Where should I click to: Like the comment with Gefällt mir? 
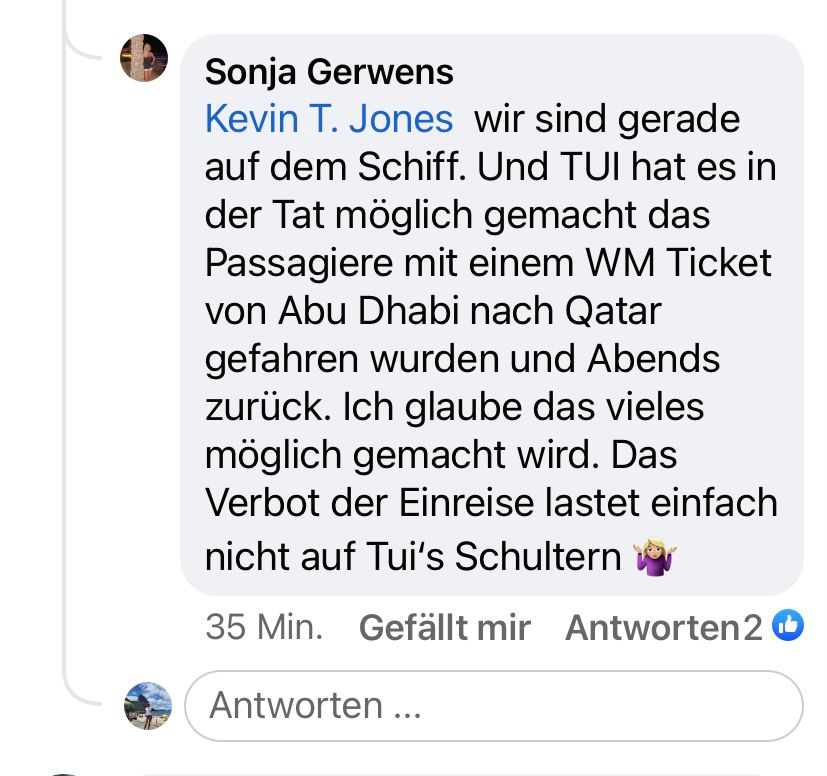pyautogui.click(x=444, y=628)
